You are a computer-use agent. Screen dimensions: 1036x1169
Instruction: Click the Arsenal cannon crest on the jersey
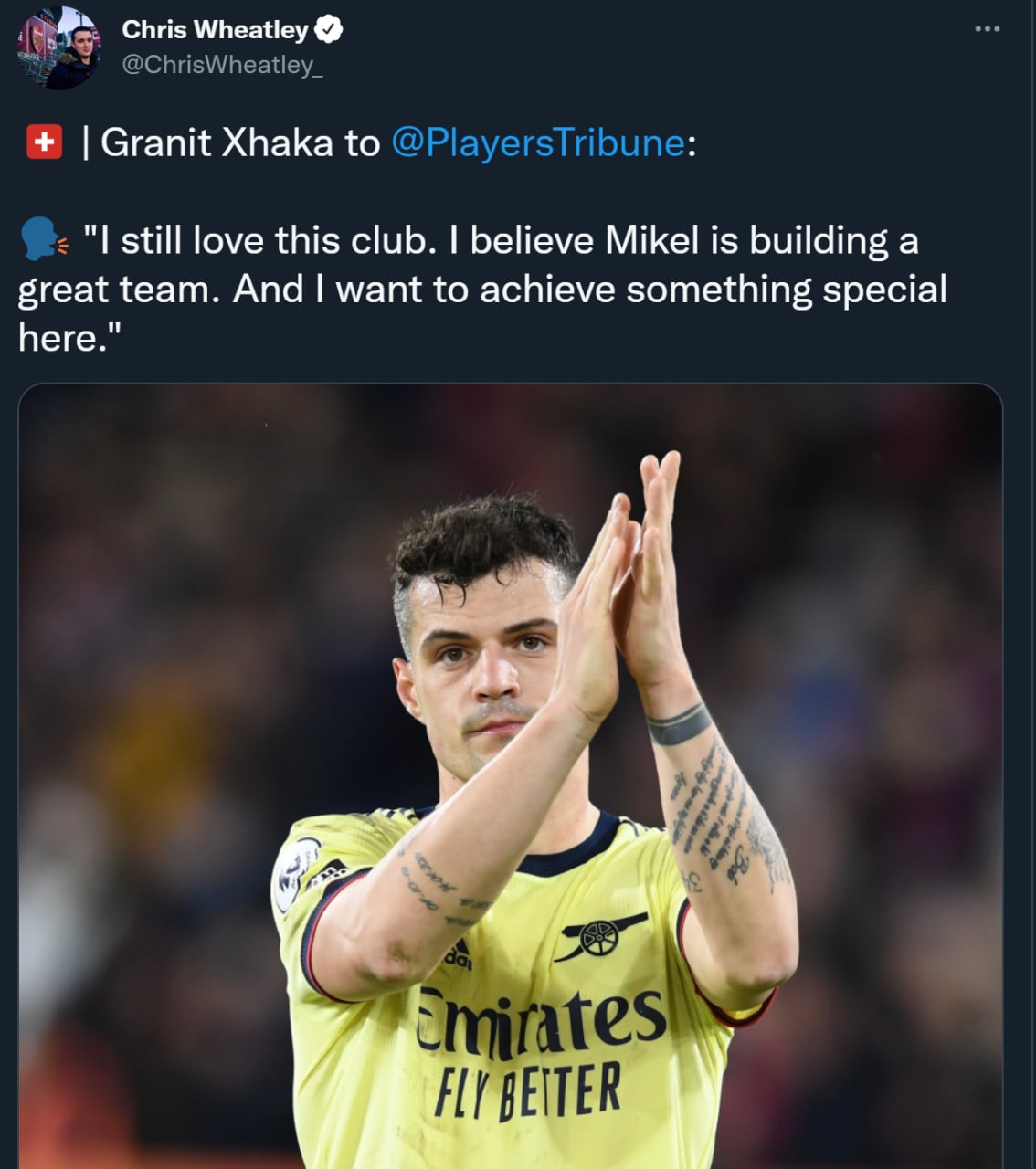600,934
